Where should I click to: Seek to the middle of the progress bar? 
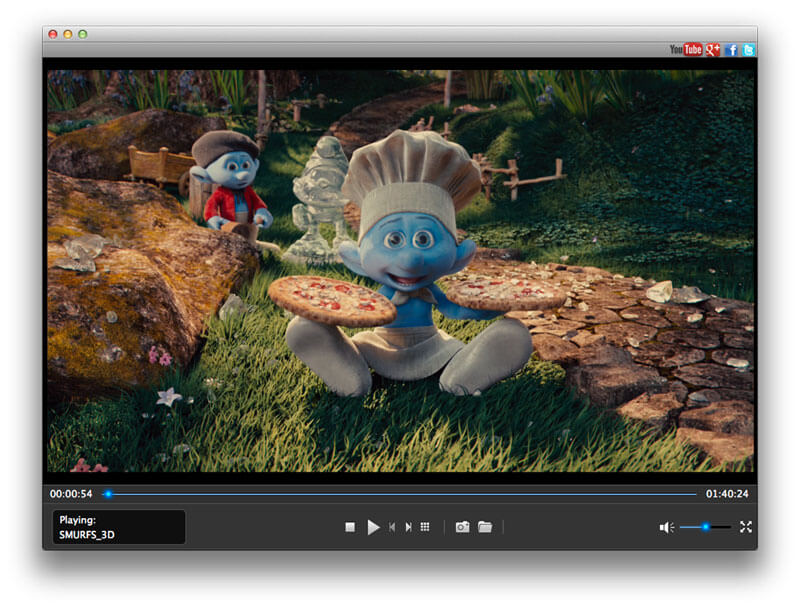(399, 494)
